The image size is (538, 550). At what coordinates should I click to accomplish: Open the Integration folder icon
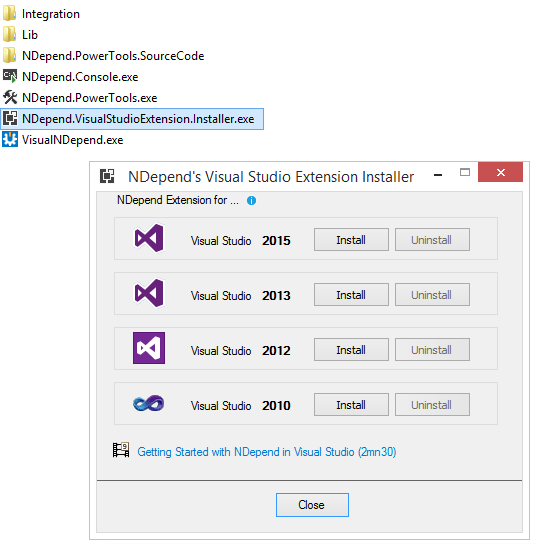point(9,13)
